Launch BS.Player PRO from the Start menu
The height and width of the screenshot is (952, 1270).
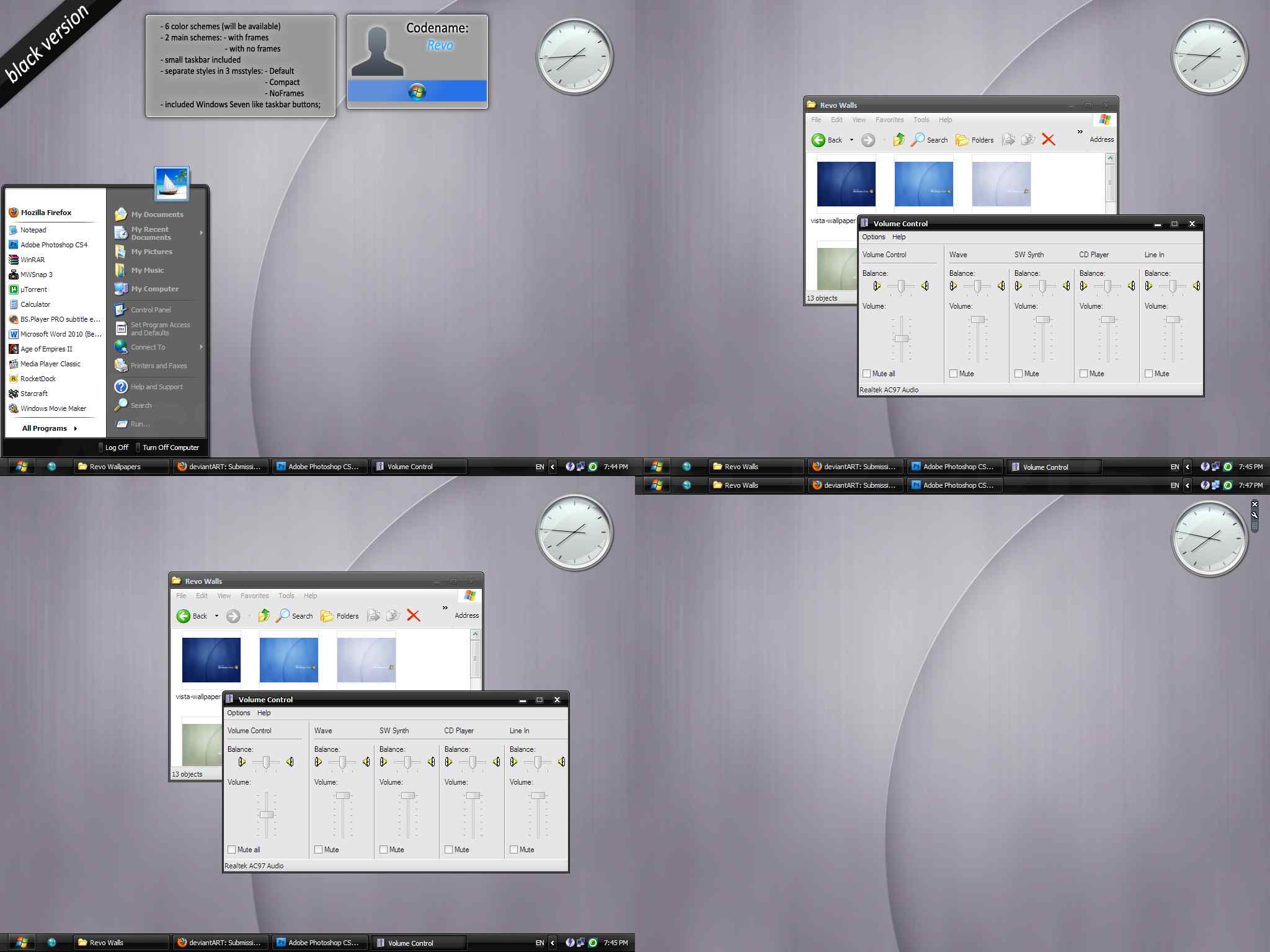pos(55,319)
